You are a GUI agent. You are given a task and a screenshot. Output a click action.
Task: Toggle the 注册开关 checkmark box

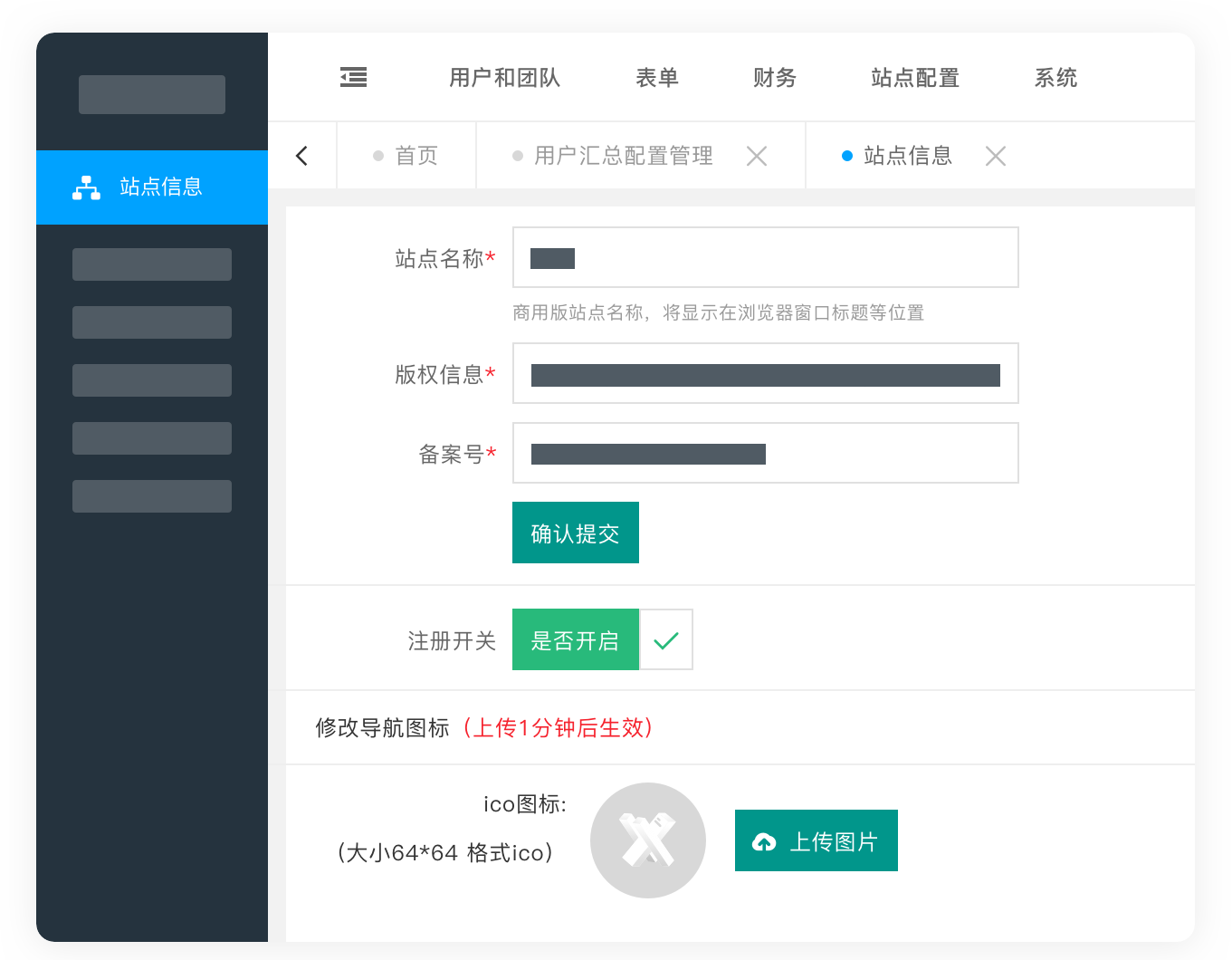pyautogui.click(x=666, y=640)
